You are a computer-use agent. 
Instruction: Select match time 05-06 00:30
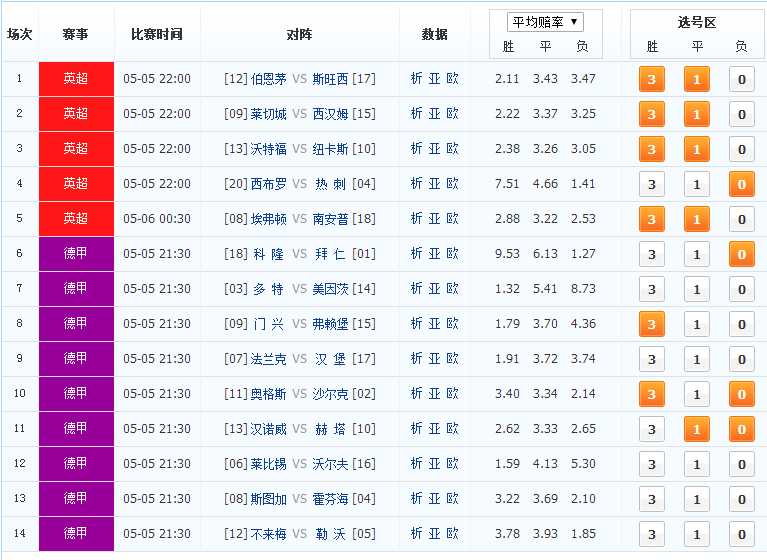click(x=157, y=219)
